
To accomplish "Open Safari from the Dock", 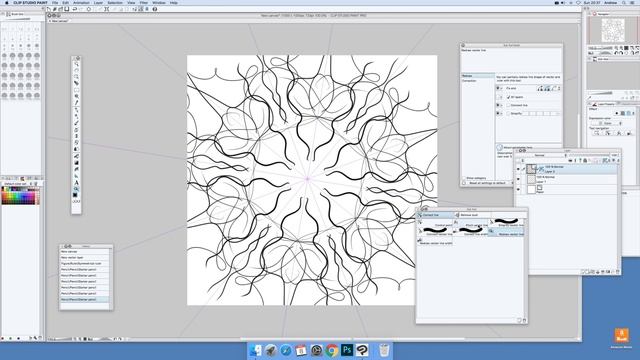I will [286, 350].
